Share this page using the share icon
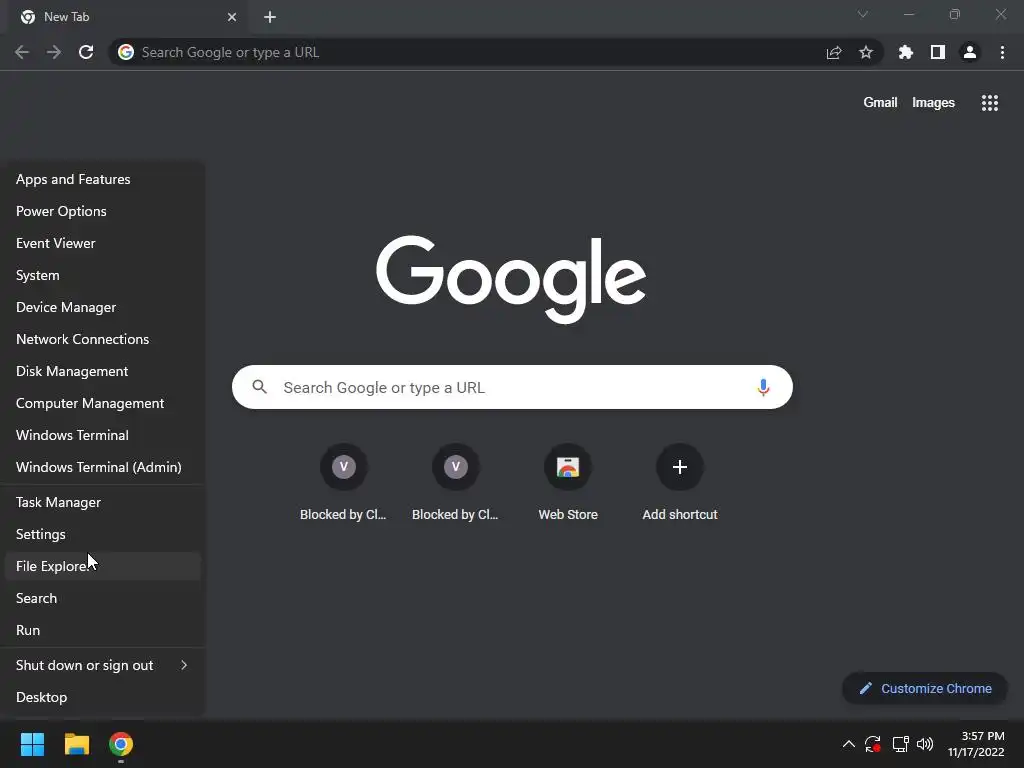The image size is (1024, 768). pos(834,52)
